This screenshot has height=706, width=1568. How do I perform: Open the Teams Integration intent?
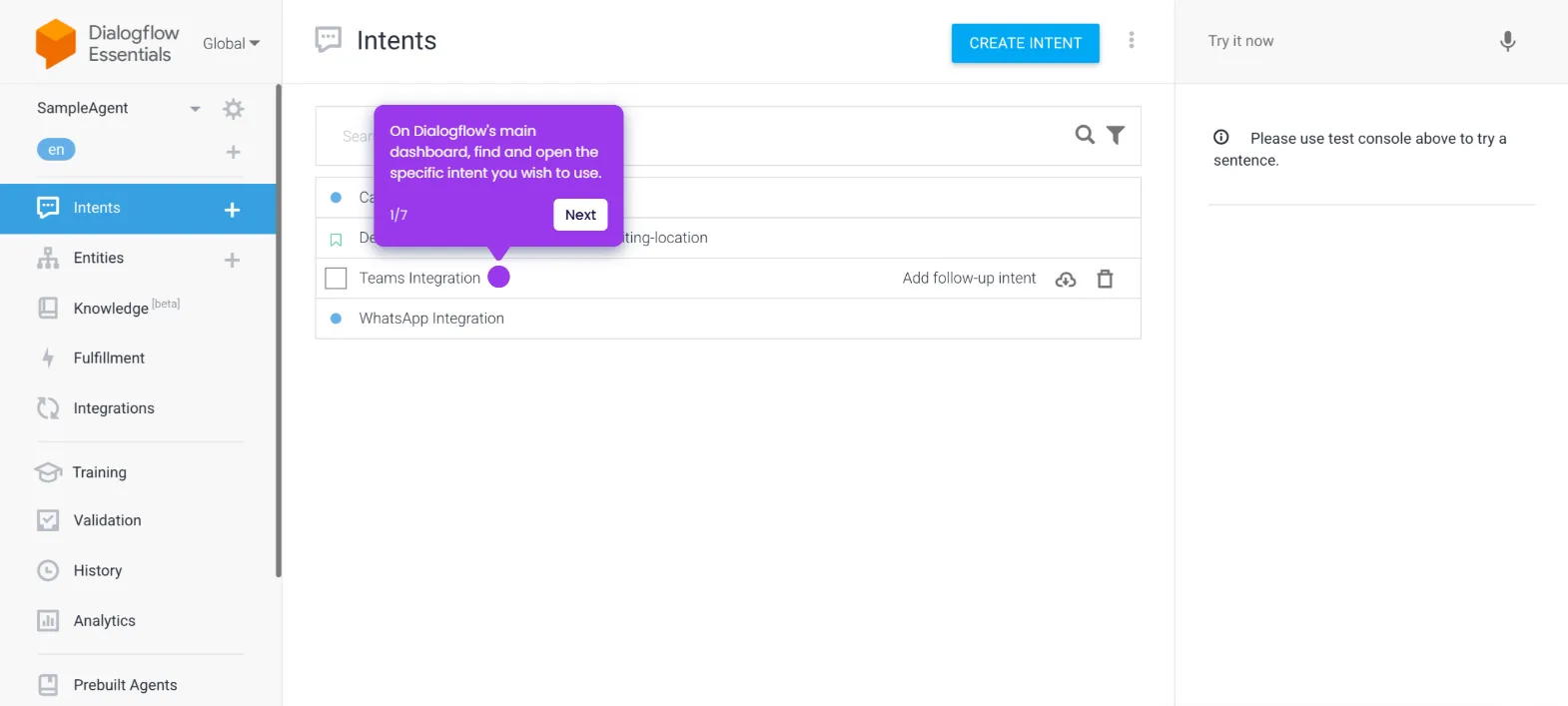[x=419, y=278]
